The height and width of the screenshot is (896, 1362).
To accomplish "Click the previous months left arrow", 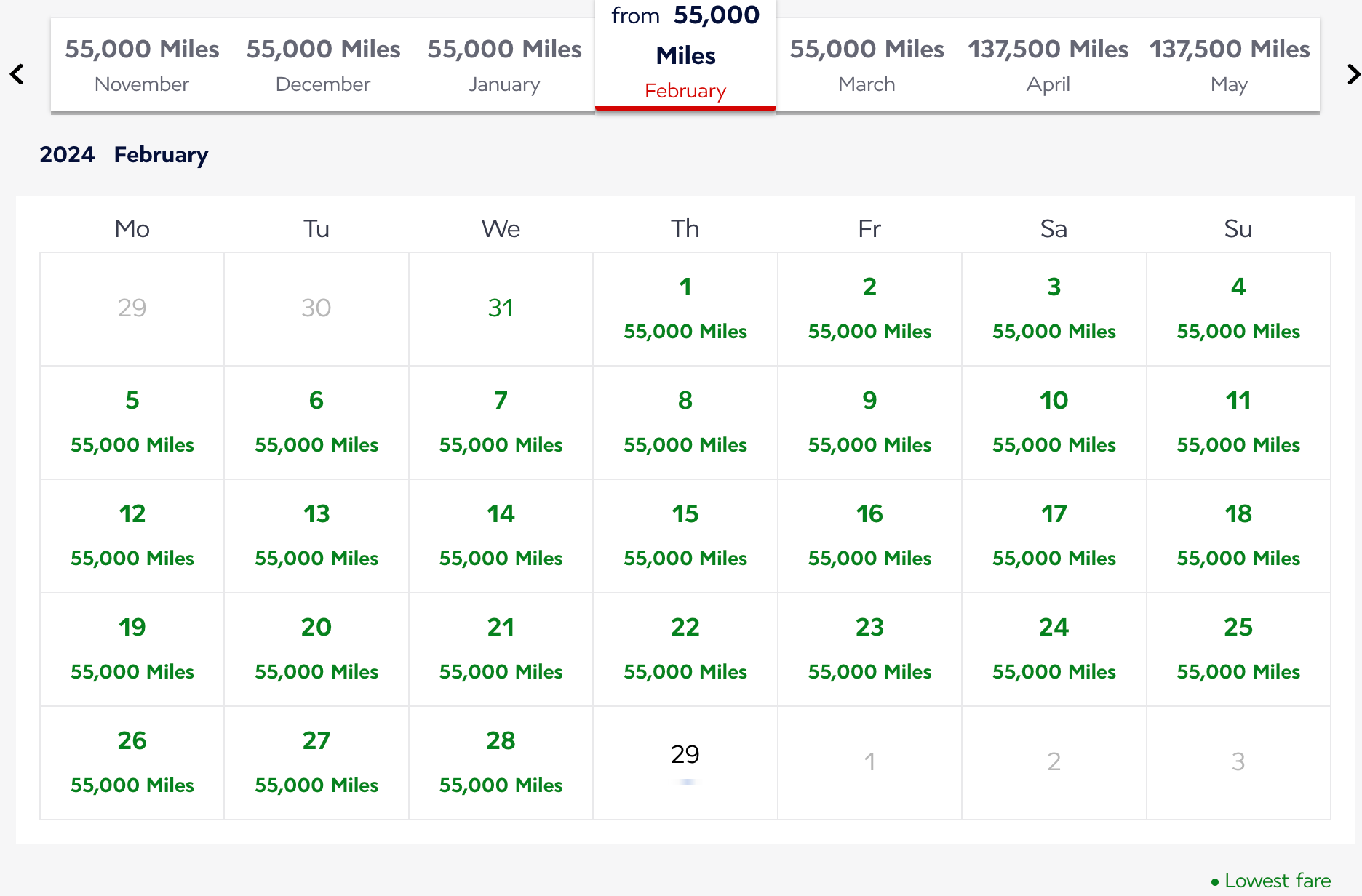I will (17, 74).
